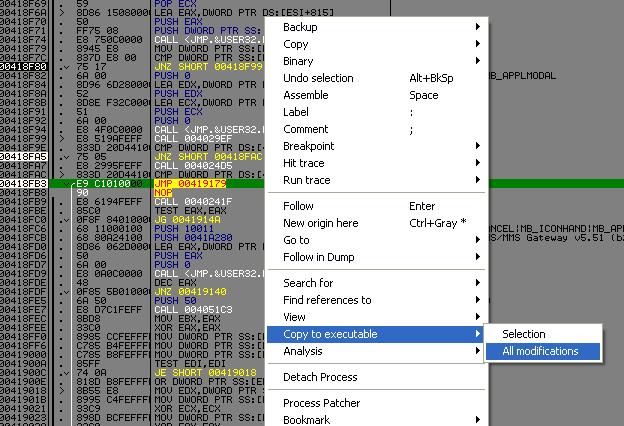Select hex bytes 68 11000100
624x426 pixels.
tap(109, 229)
